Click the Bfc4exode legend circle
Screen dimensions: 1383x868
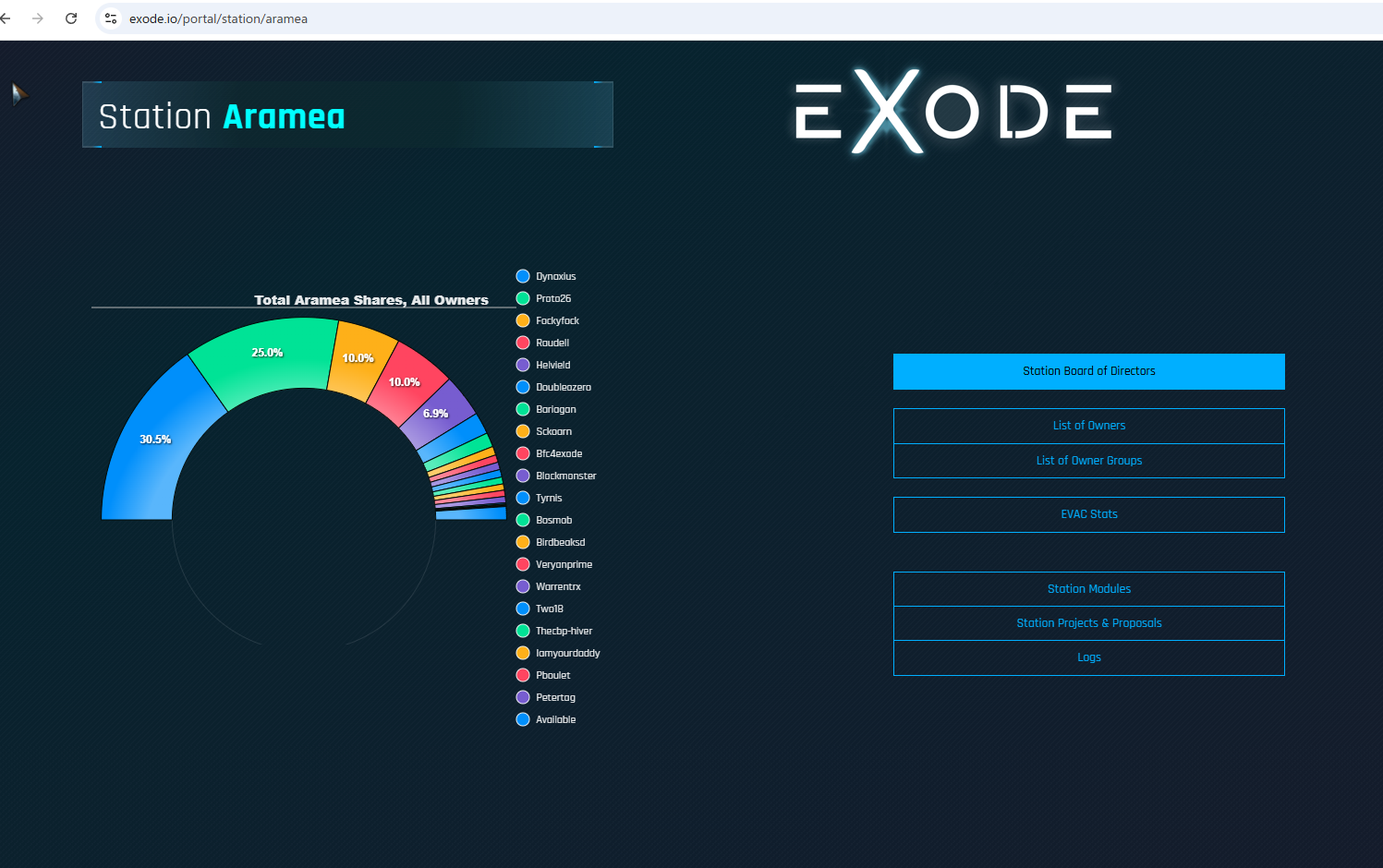click(523, 453)
